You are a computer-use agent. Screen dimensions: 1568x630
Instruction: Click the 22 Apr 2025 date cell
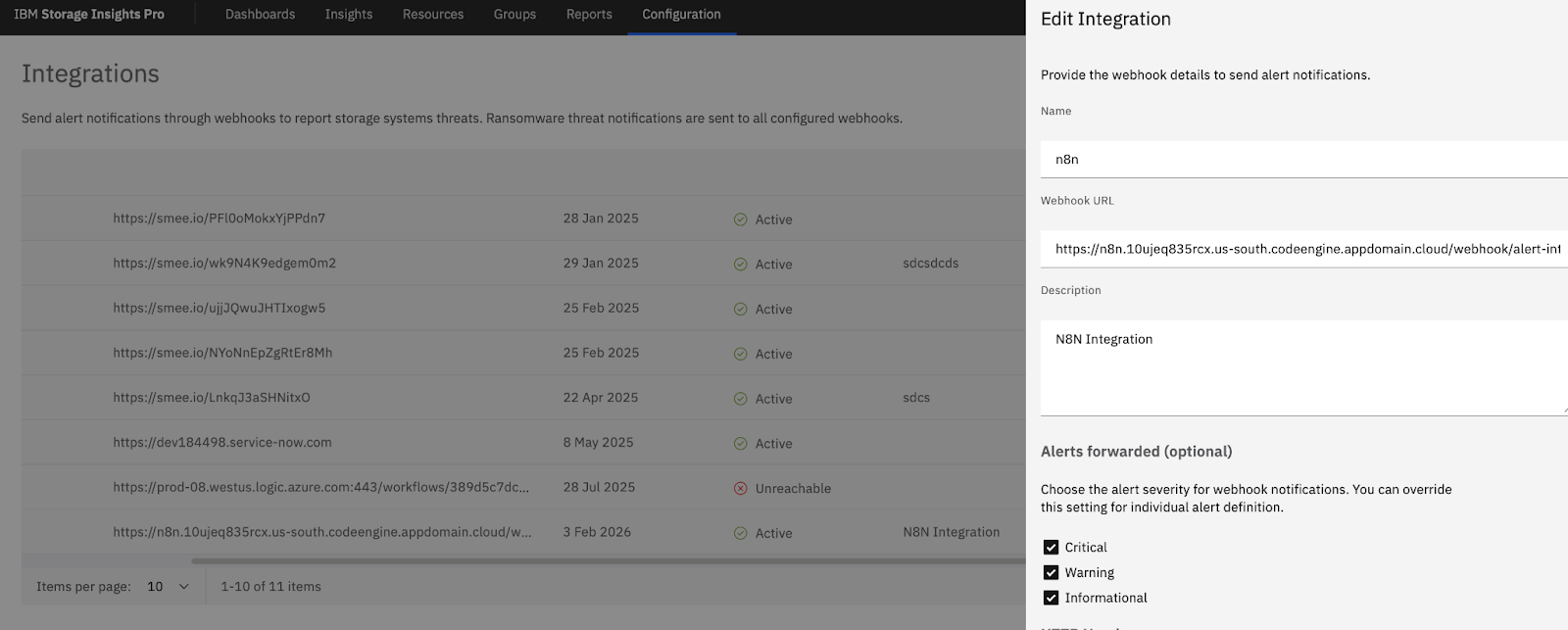pyautogui.click(x=601, y=398)
